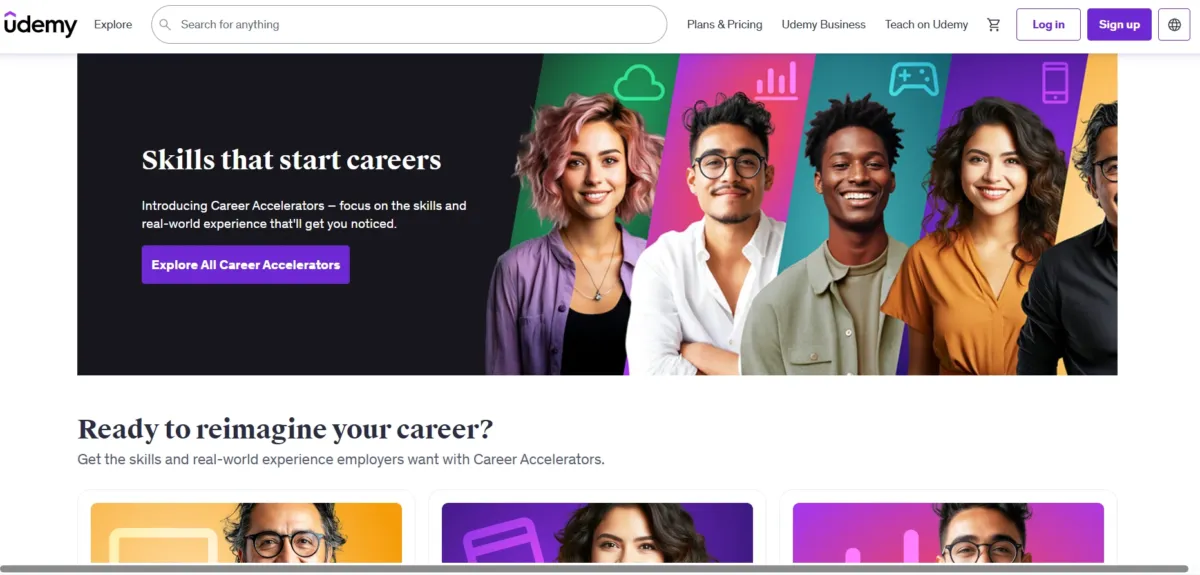Go to Udemy Business
Image resolution: width=1200 pixels, height=575 pixels.
(823, 24)
